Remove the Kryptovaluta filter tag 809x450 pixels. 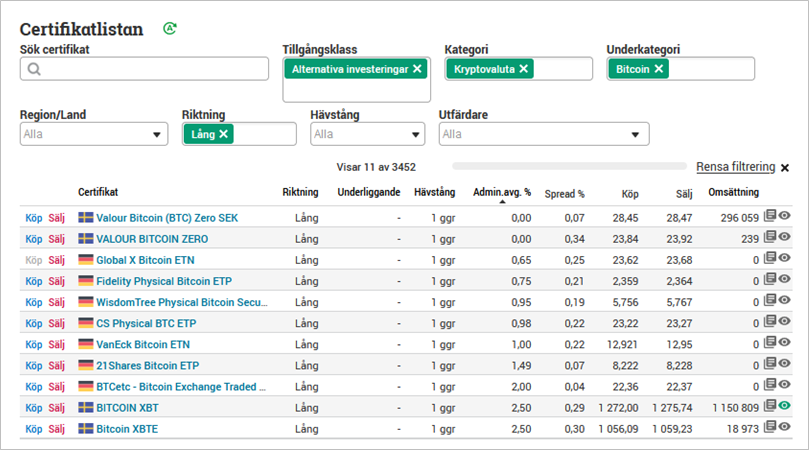pos(524,69)
